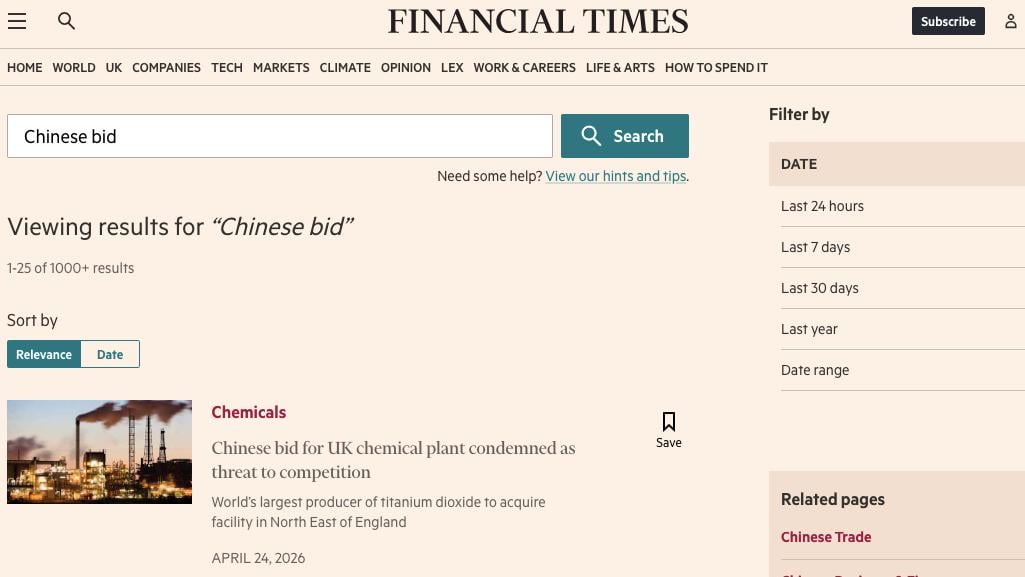Viewport: 1025px width, 577px height.
Task: Click the Financial Times masthead logo
Action: click(x=538, y=21)
